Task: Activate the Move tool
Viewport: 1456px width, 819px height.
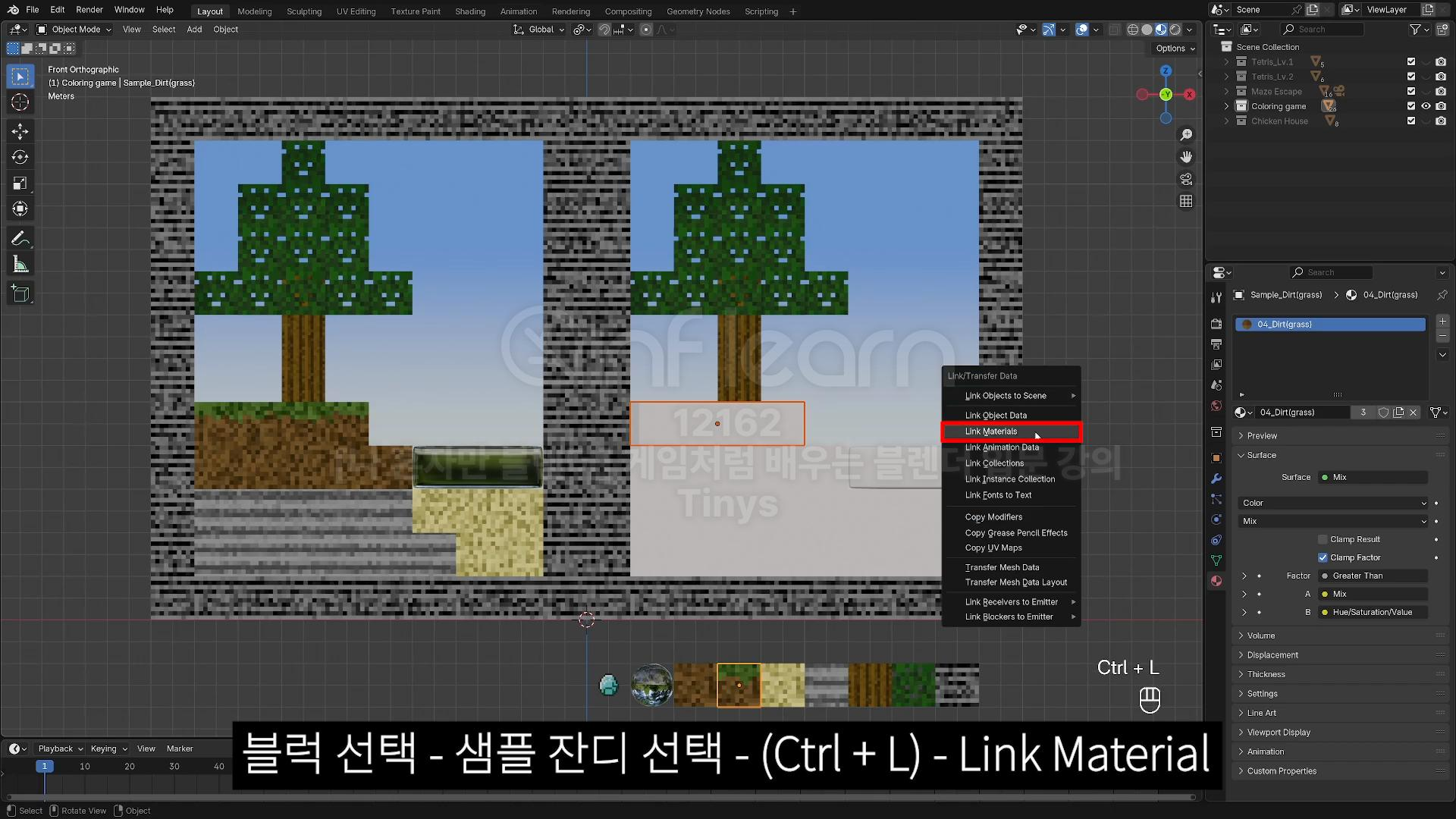Action: (20, 132)
